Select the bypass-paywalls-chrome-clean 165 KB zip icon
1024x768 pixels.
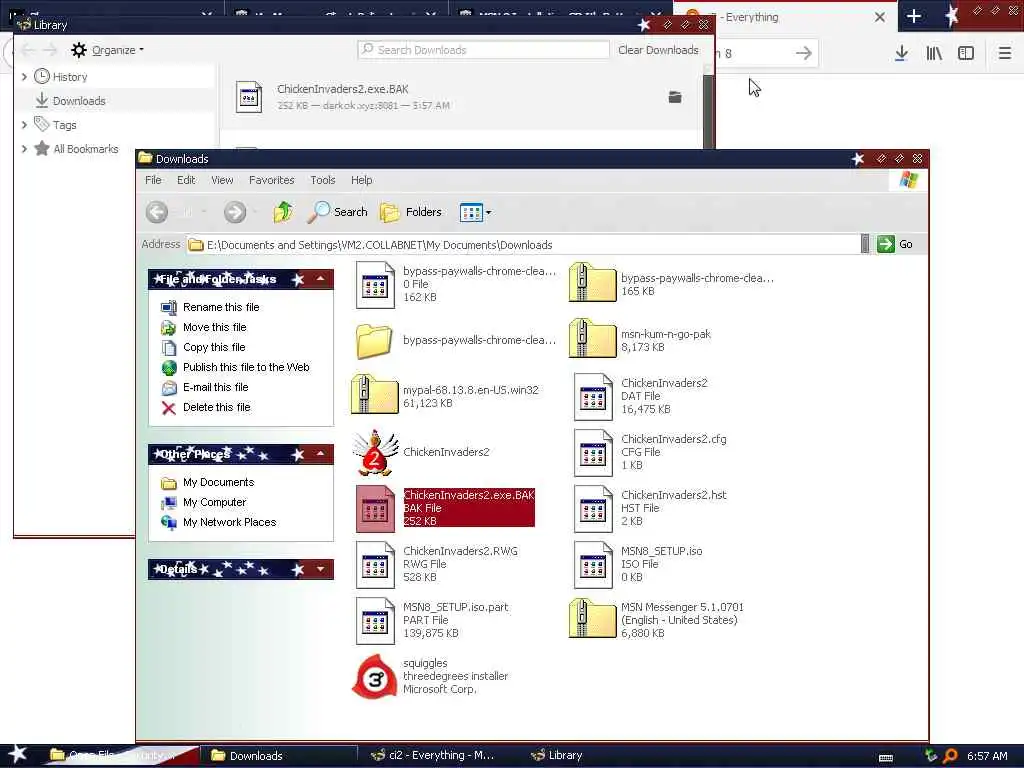point(592,283)
